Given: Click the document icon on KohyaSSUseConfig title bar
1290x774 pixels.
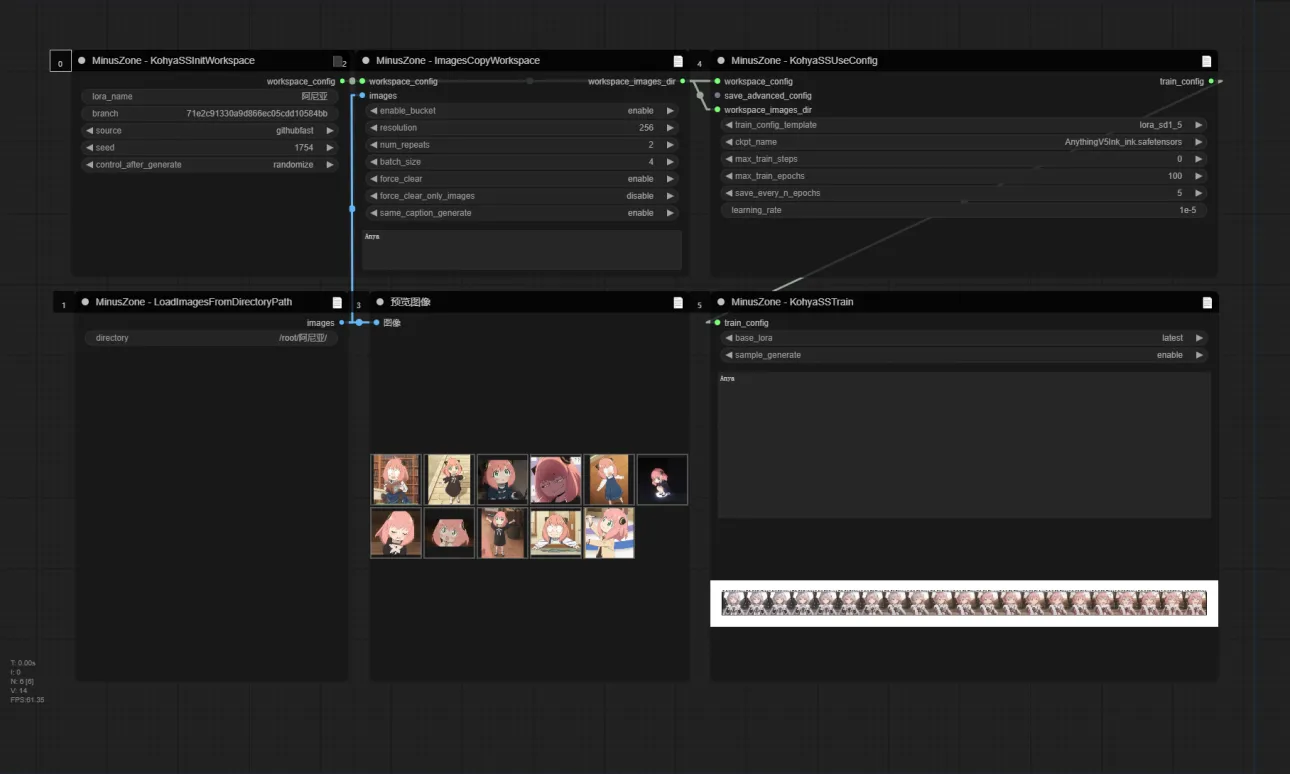Looking at the screenshot, I should (x=1206, y=61).
